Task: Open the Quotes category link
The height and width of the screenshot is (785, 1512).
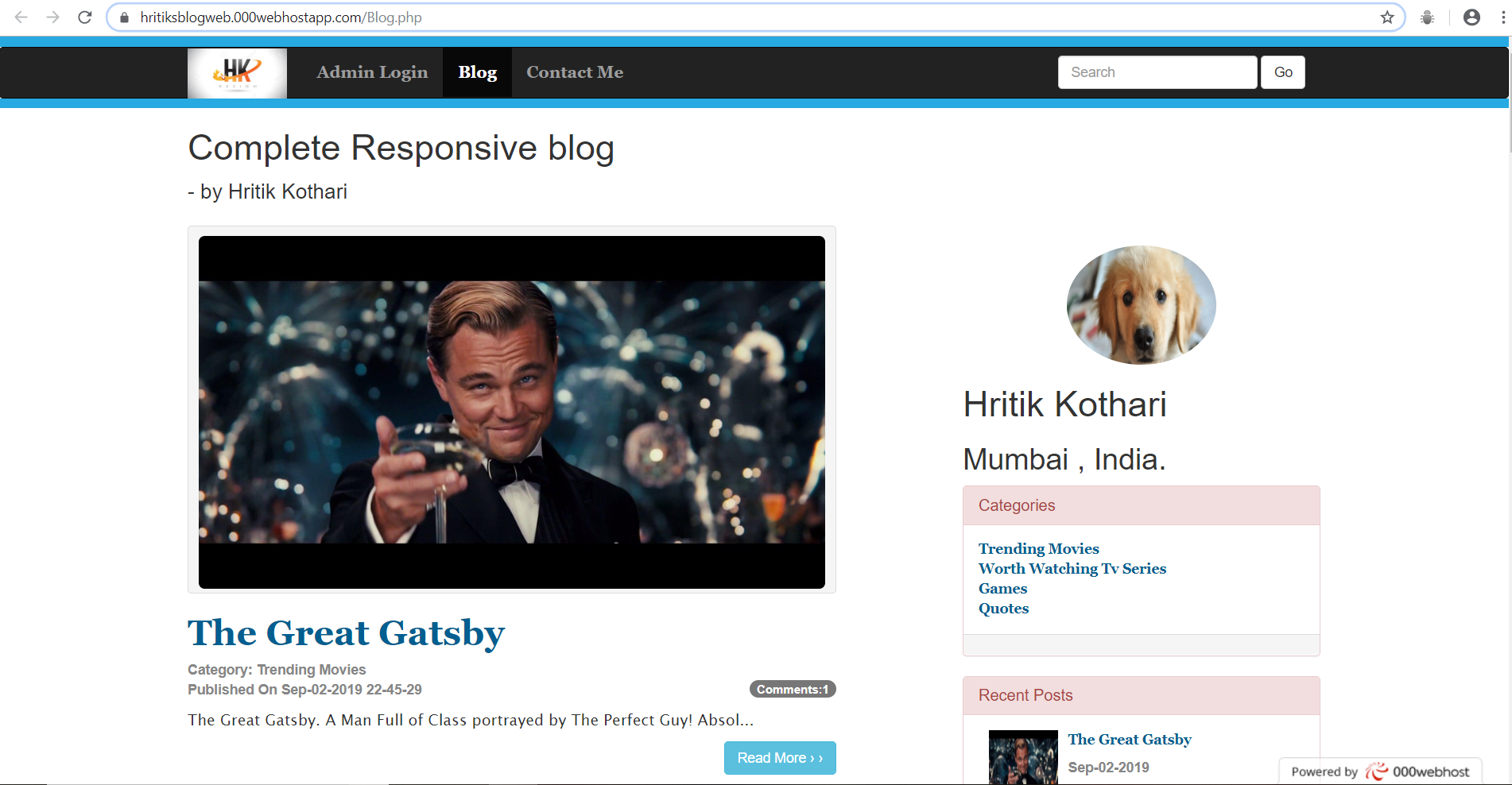Action: 1003,609
